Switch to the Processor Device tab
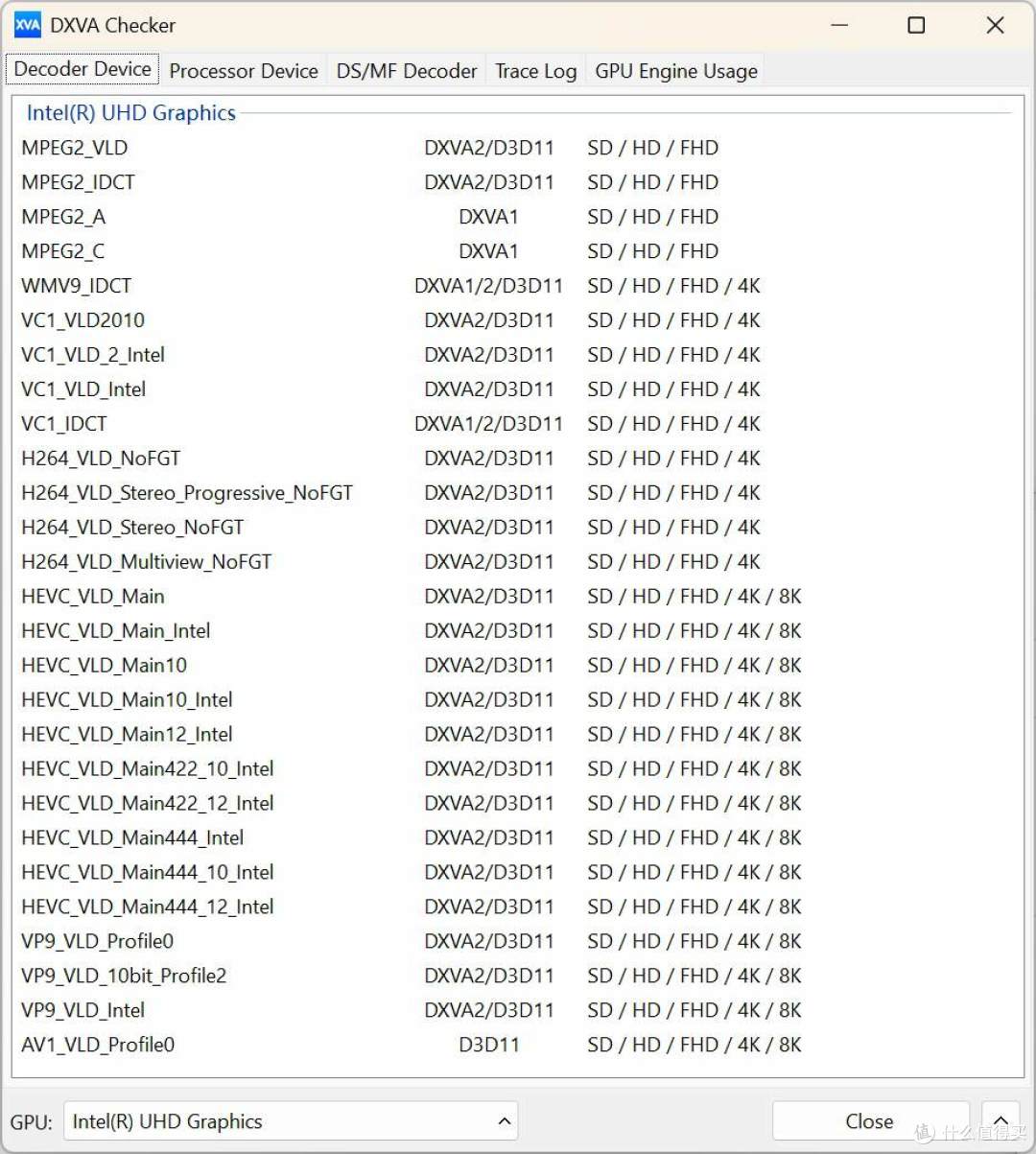 click(244, 71)
